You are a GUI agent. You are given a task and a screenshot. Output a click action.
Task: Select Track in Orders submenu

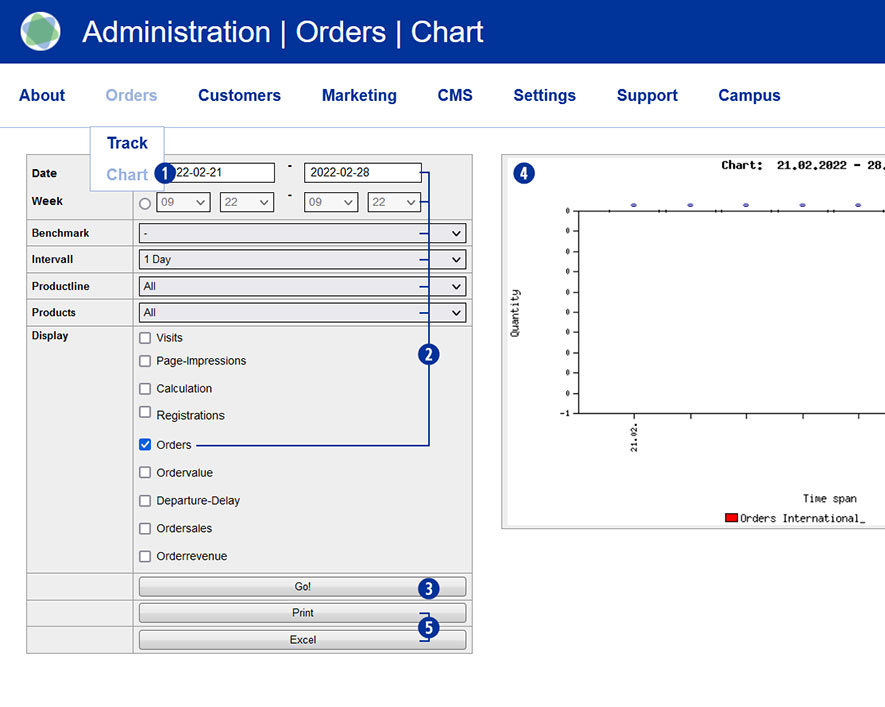coord(127,143)
